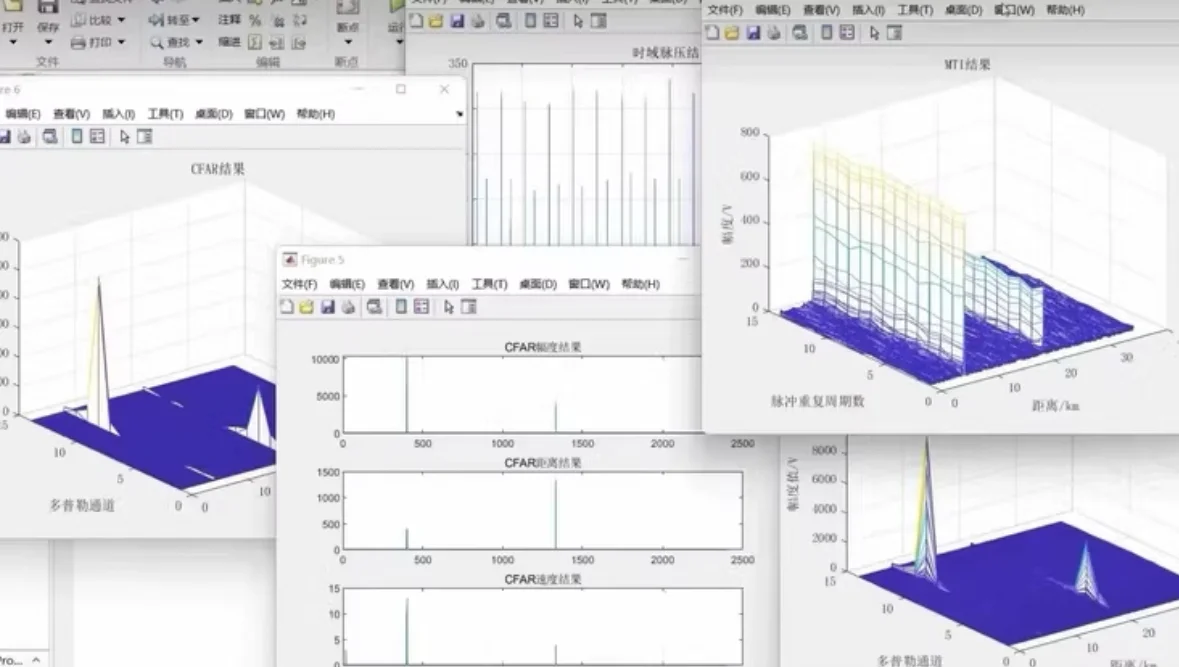Screen dimensions: 1179x667
Task: Expand 保存 dropdown arrow in MATLAB ribbon
Action: tap(48, 42)
